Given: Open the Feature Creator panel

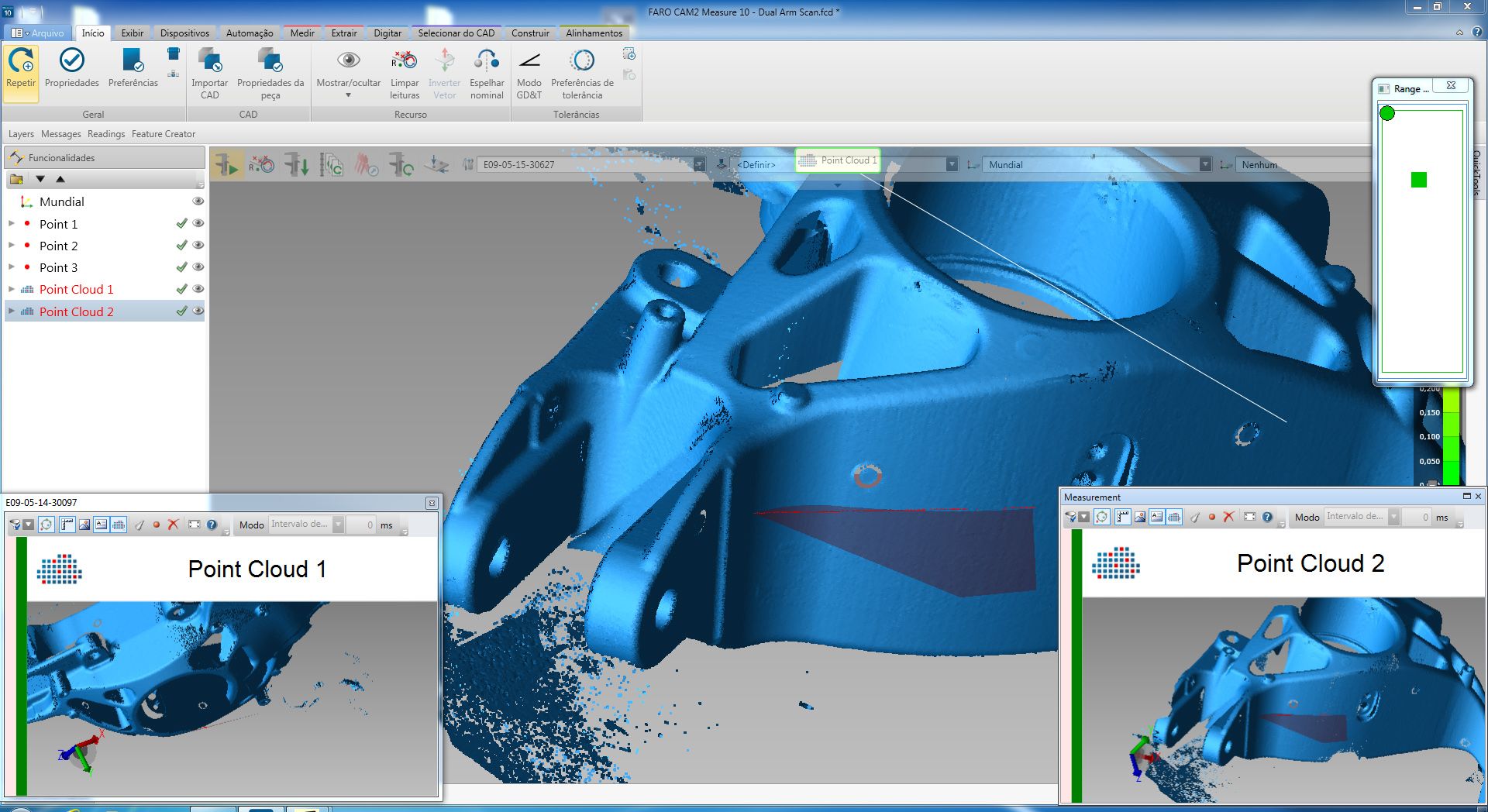Looking at the screenshot, I should click(x=163, y=134).
